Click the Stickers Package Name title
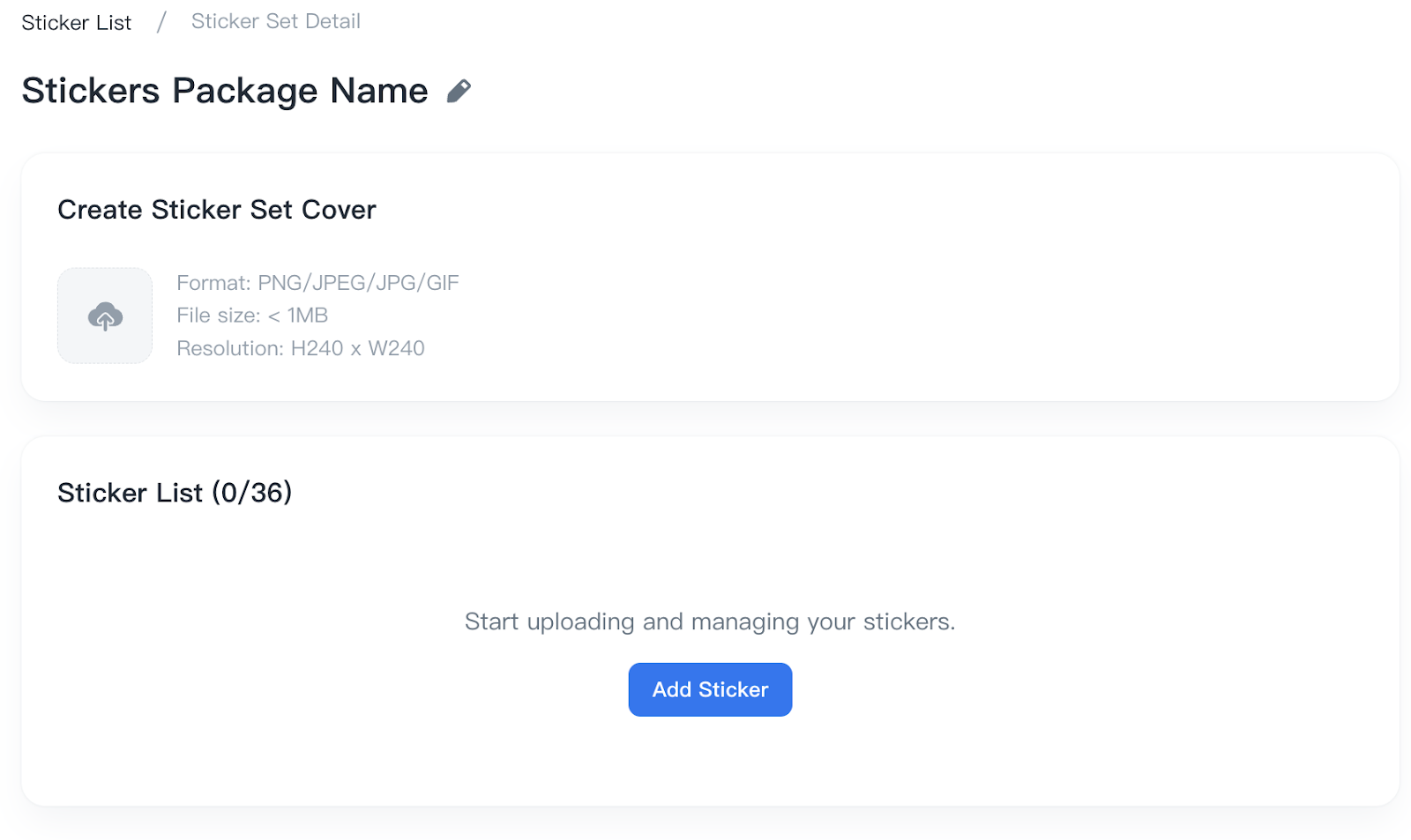This screenshot has height=840, width=1411. coord(225,91)
